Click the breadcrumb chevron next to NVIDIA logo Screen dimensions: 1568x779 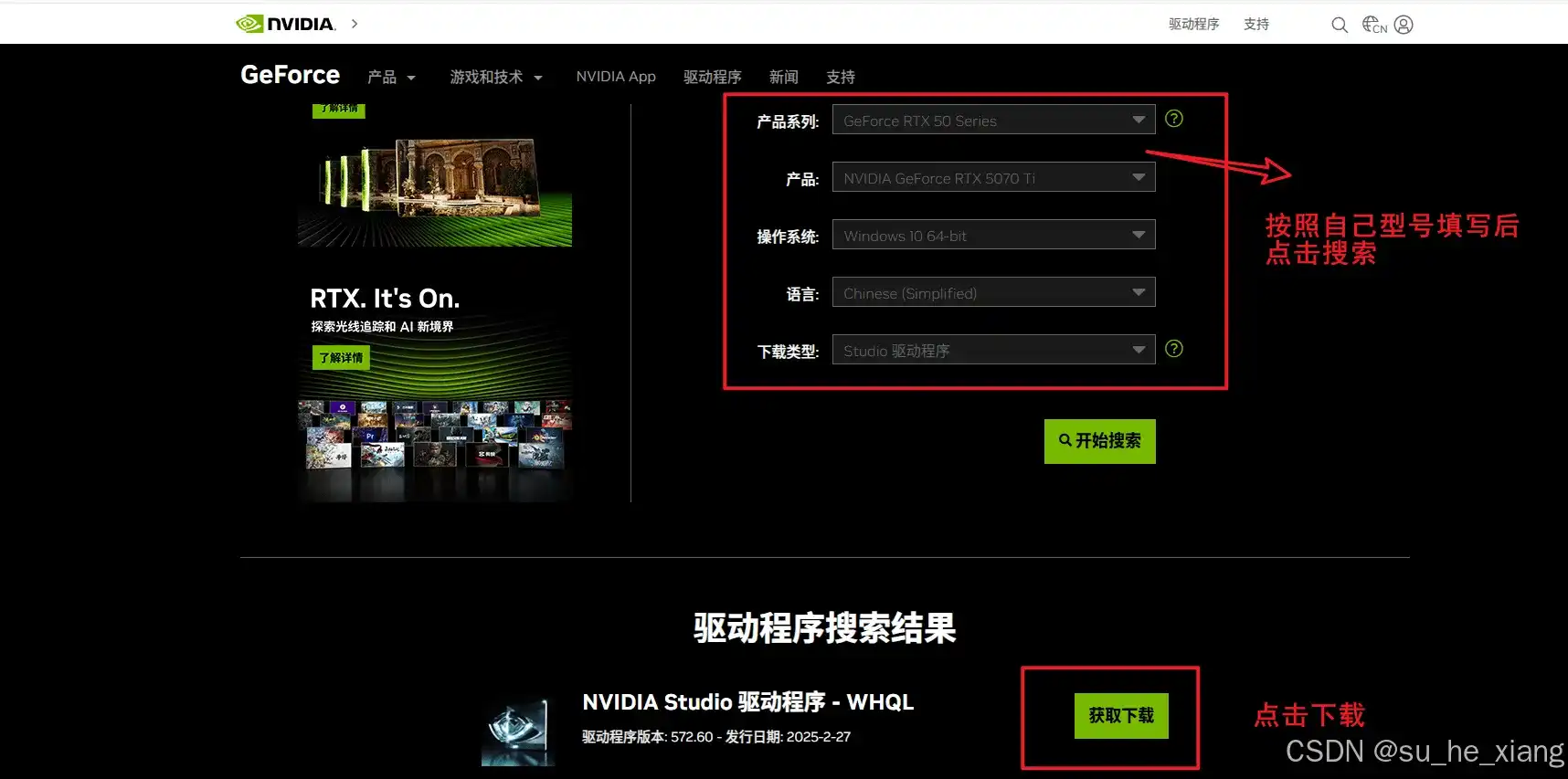[x=355, y=24]
